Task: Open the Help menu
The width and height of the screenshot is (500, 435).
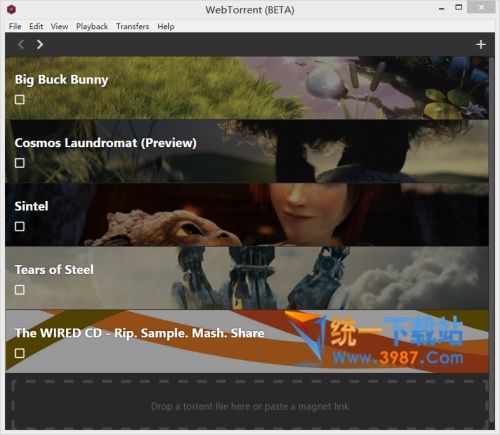Action: [166, 26]
